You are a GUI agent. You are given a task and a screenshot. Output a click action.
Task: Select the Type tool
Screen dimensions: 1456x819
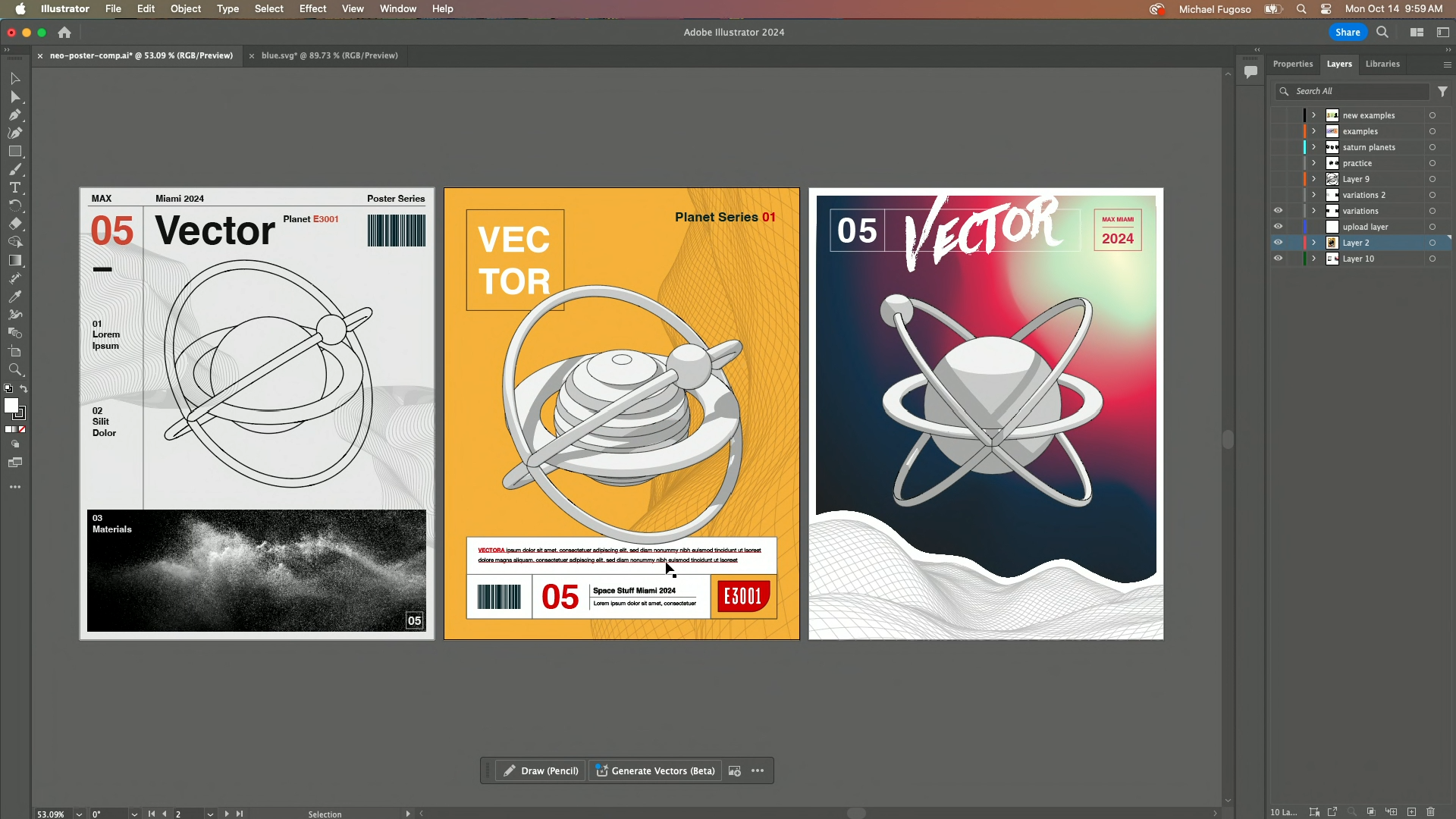[15, 187]
